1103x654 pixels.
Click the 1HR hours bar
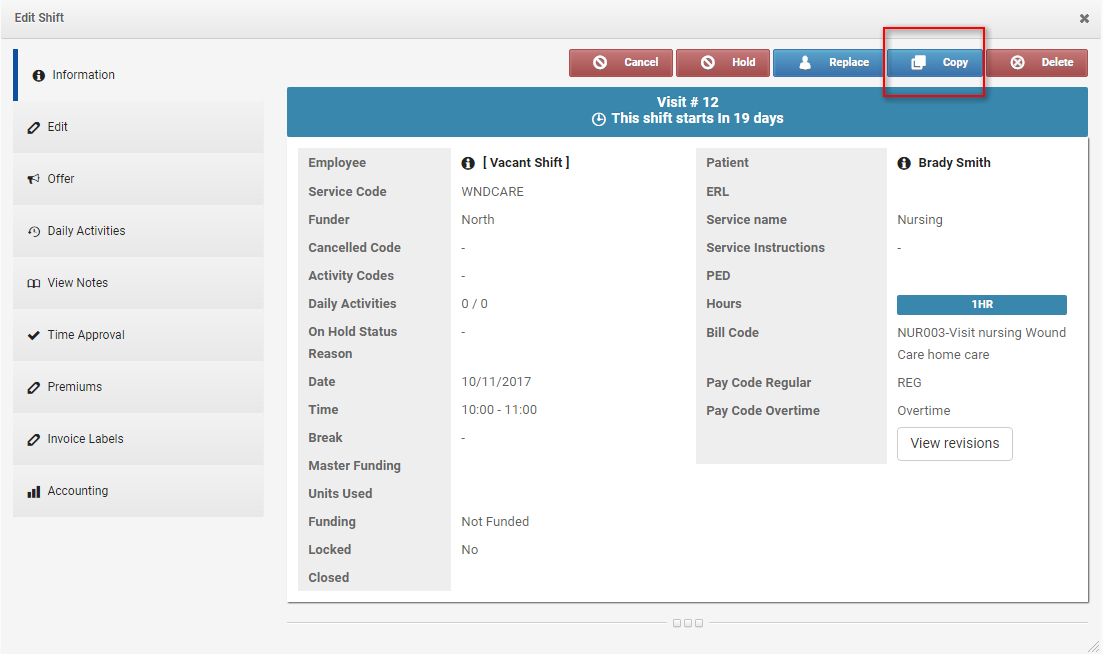click(981, 305)
